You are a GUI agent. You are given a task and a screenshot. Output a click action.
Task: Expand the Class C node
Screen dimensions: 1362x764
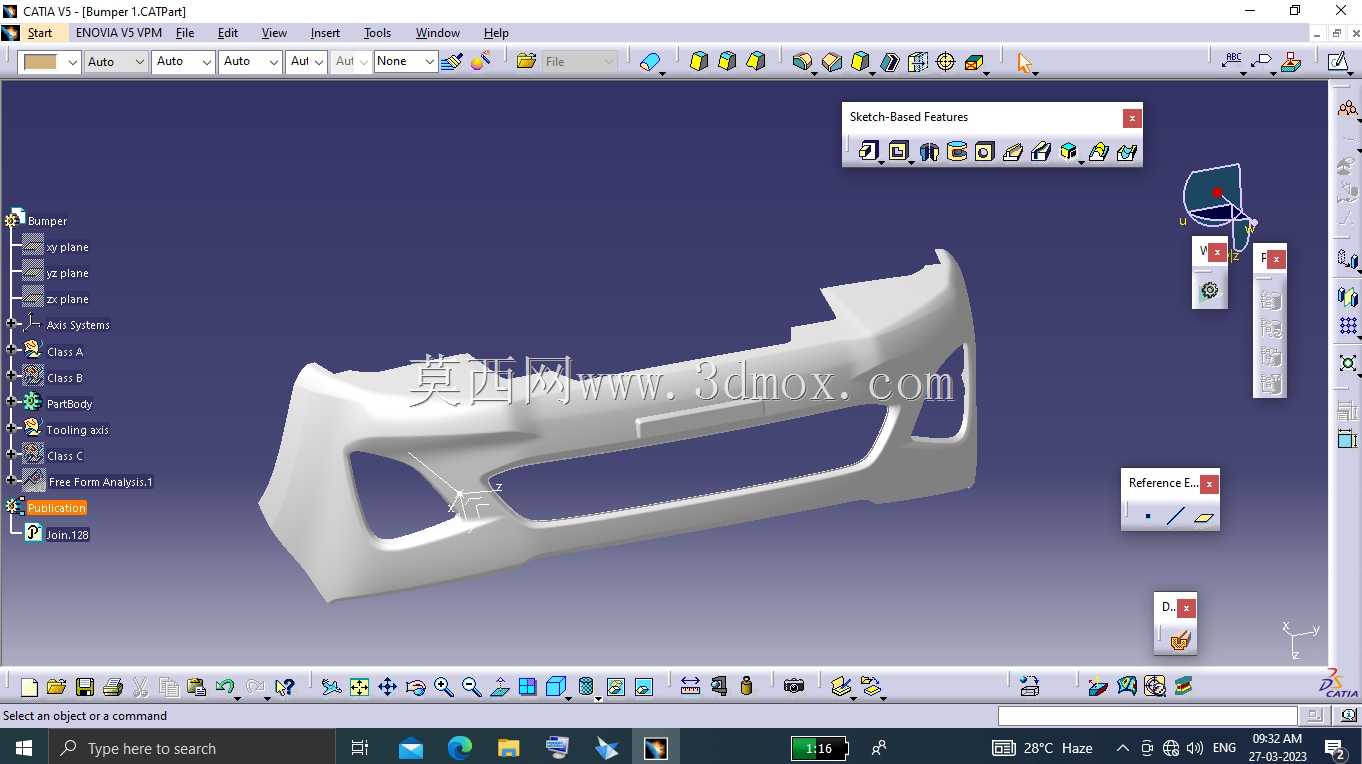(12, 454)
